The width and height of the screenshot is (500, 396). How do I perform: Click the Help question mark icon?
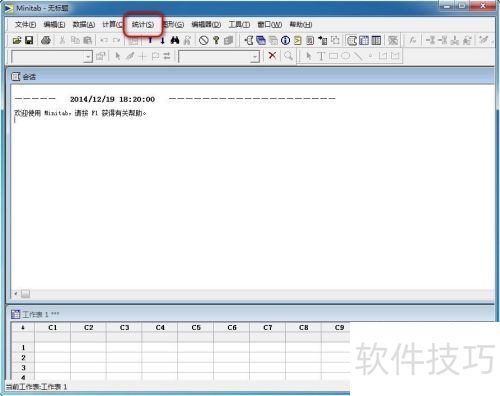pos(216,40)
